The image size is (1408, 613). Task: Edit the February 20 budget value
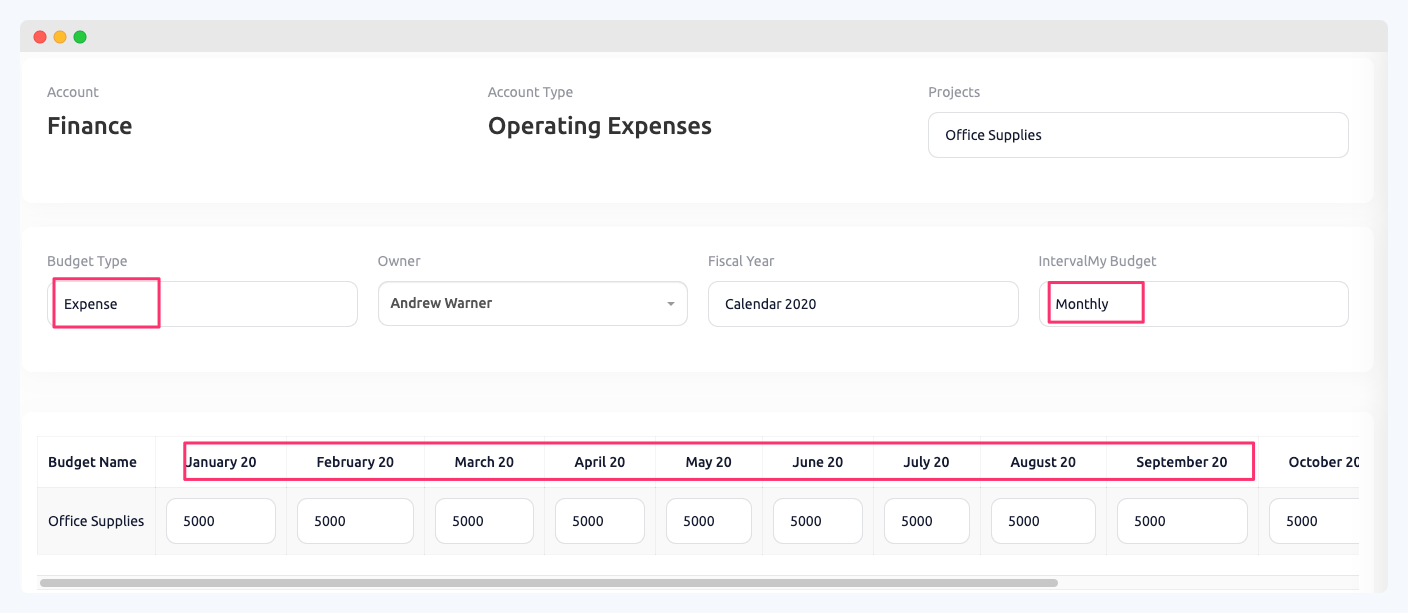click(x=355, y=520)
